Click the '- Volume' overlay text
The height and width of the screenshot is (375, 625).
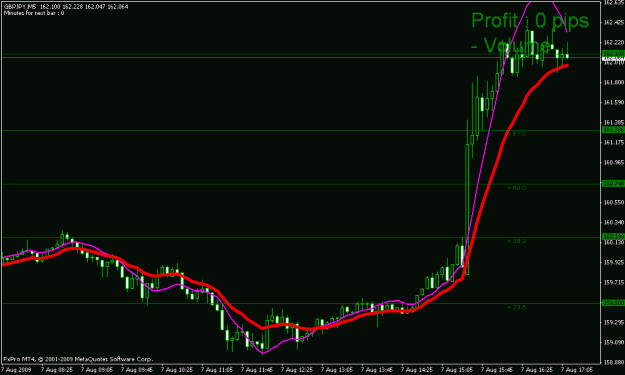pos(511,45)
